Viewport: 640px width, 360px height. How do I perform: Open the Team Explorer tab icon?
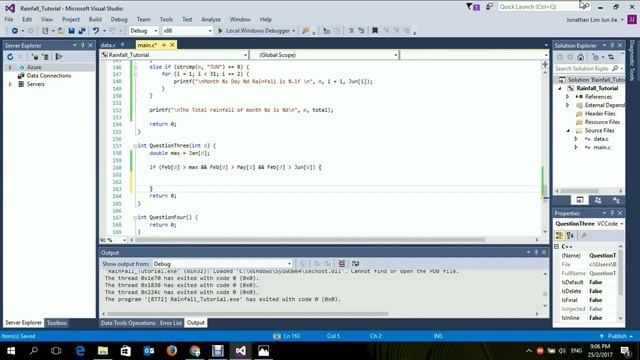pos(598,200)
